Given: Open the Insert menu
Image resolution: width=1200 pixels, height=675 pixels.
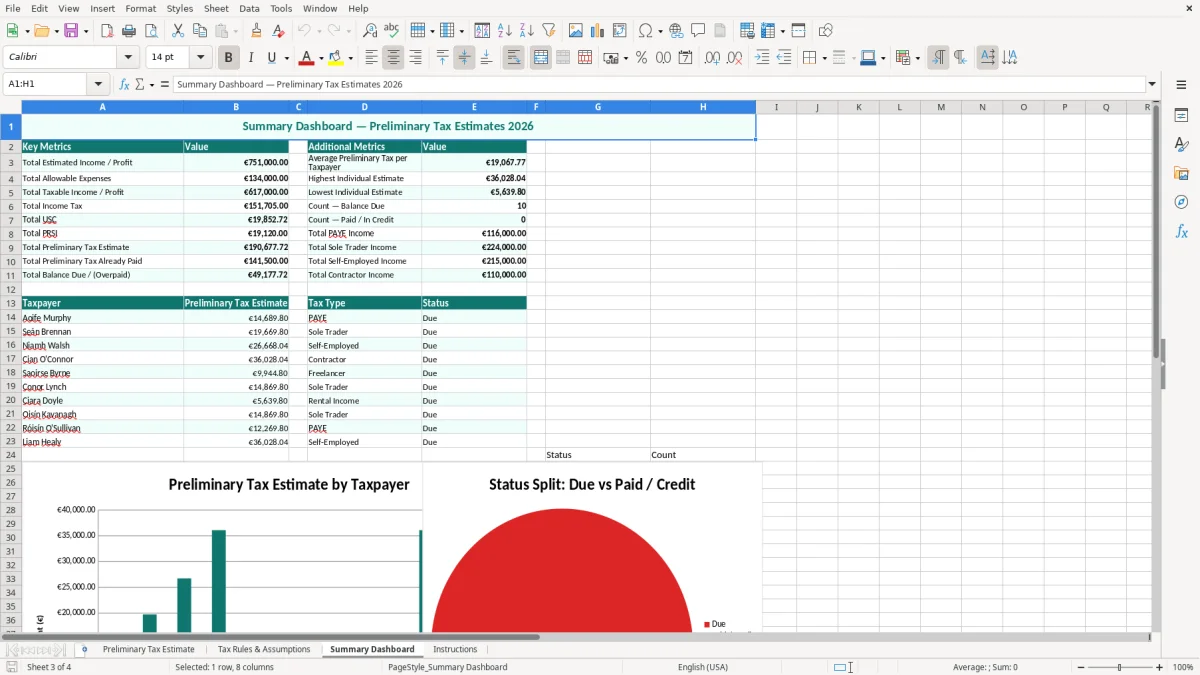Looking at the screenshot, I should (x=103, y=8).
